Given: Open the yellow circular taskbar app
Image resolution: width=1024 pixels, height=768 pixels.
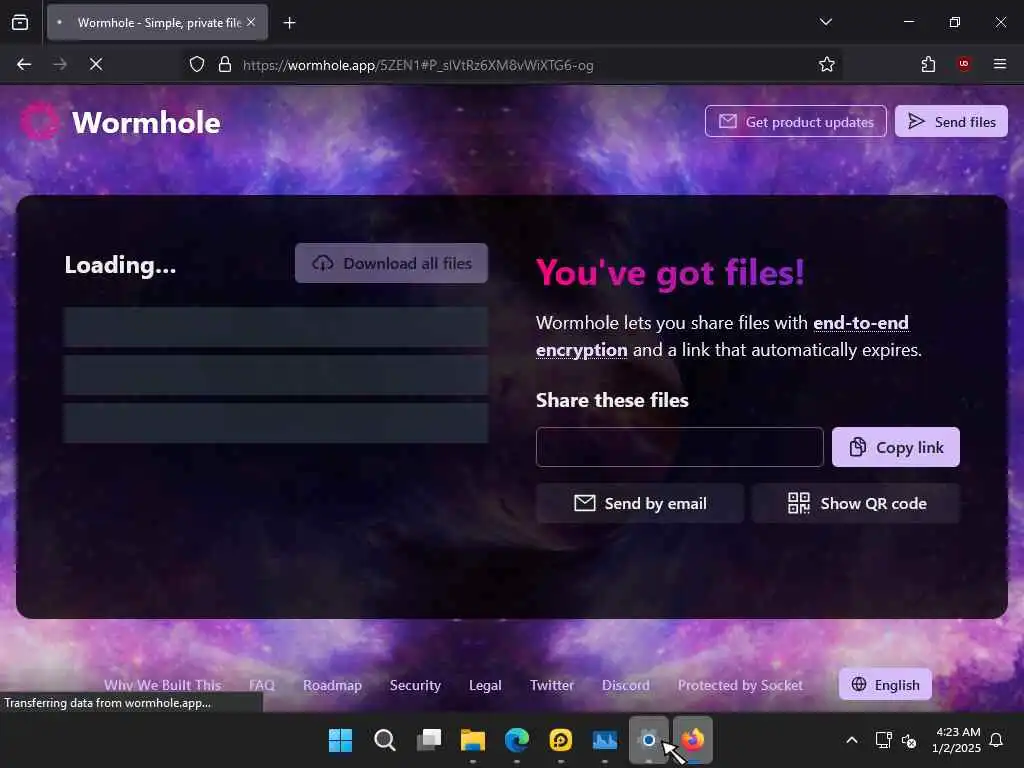Looking at the screenshot, I should click(561, 740).
